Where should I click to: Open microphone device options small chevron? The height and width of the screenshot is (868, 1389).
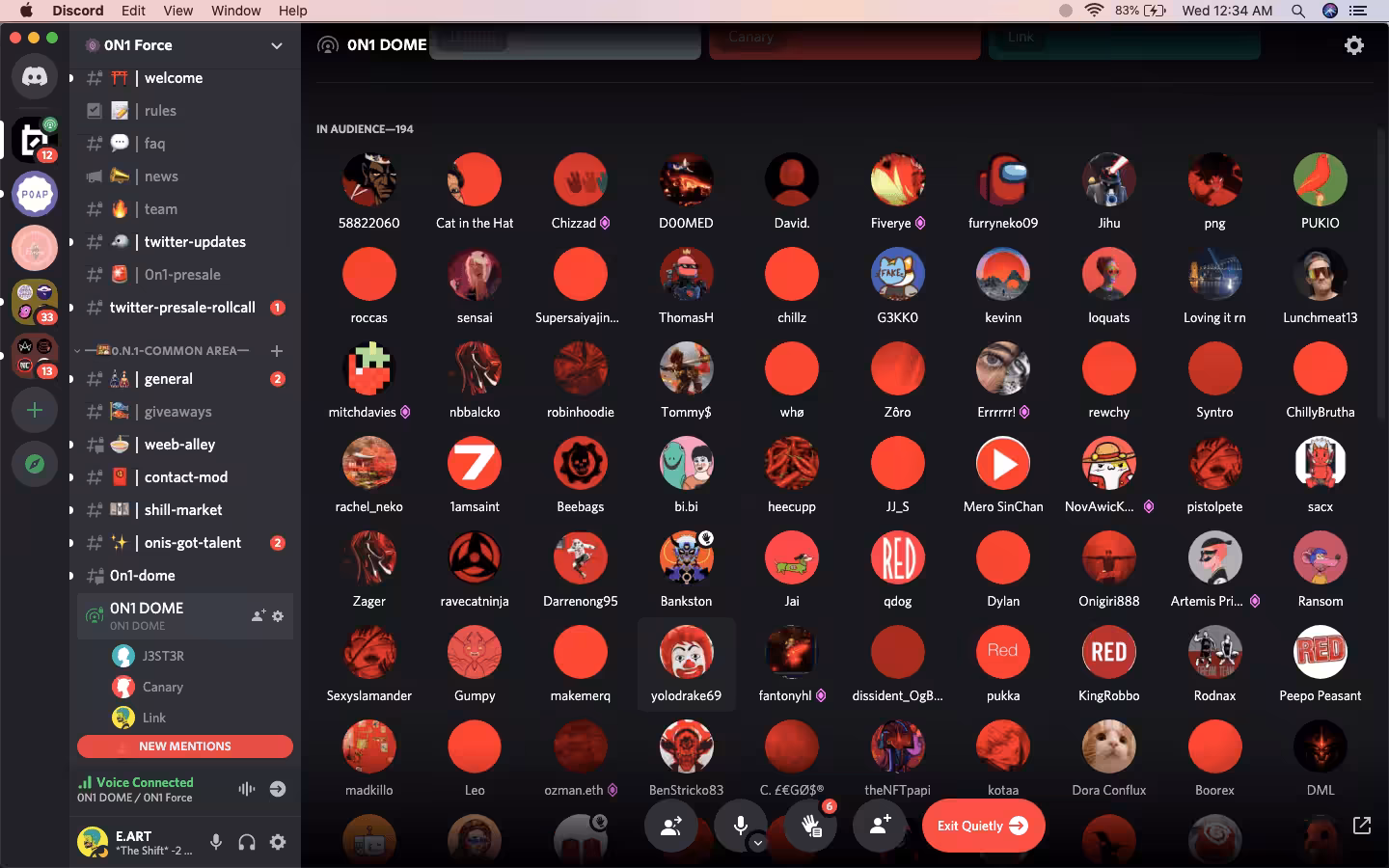pos(758,842)
